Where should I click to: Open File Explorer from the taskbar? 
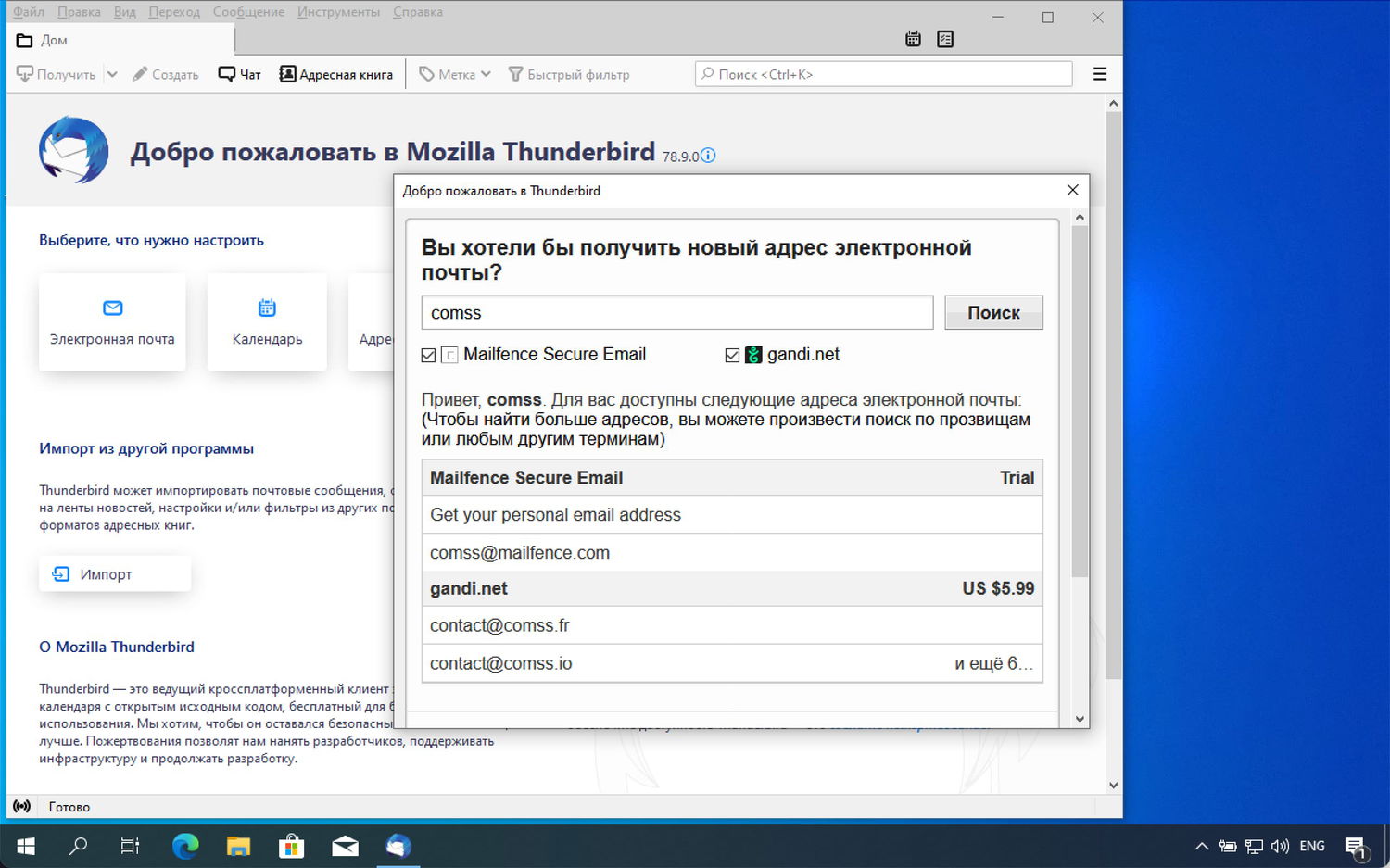[x=238, y=846]
